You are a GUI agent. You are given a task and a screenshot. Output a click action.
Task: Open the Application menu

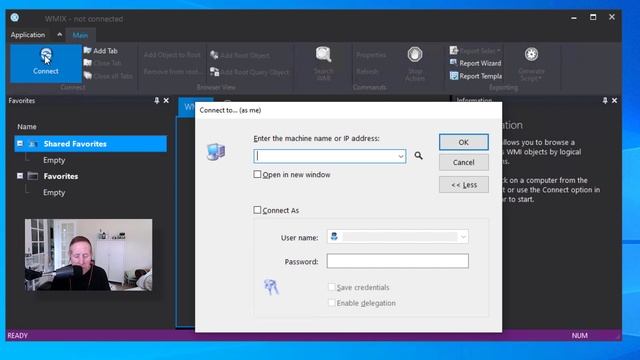tap(28, 35)
